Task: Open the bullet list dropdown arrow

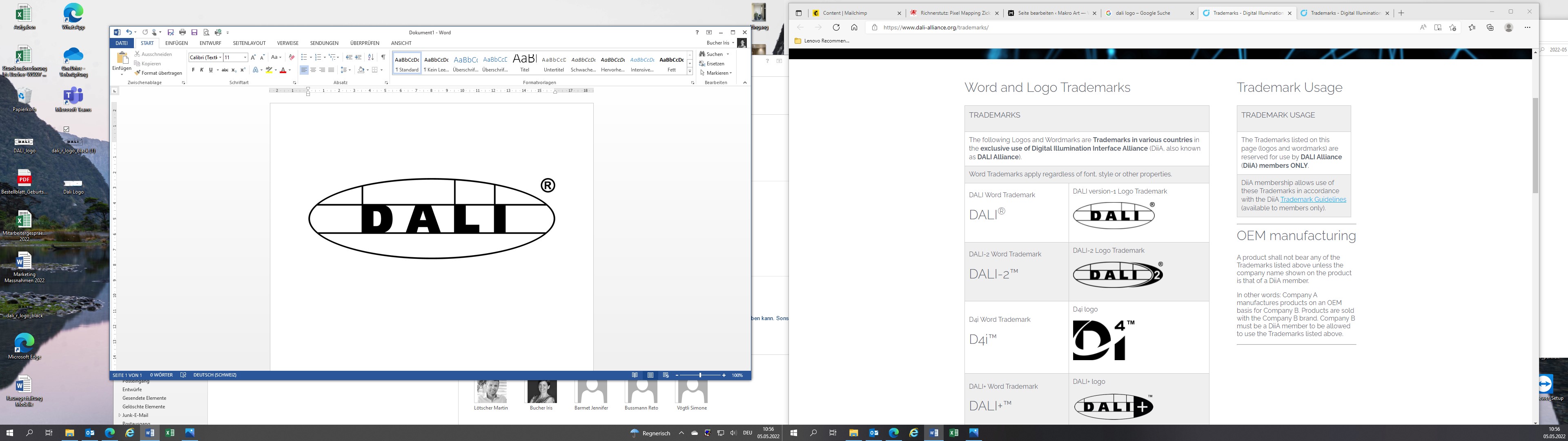Action: point(310,57)
